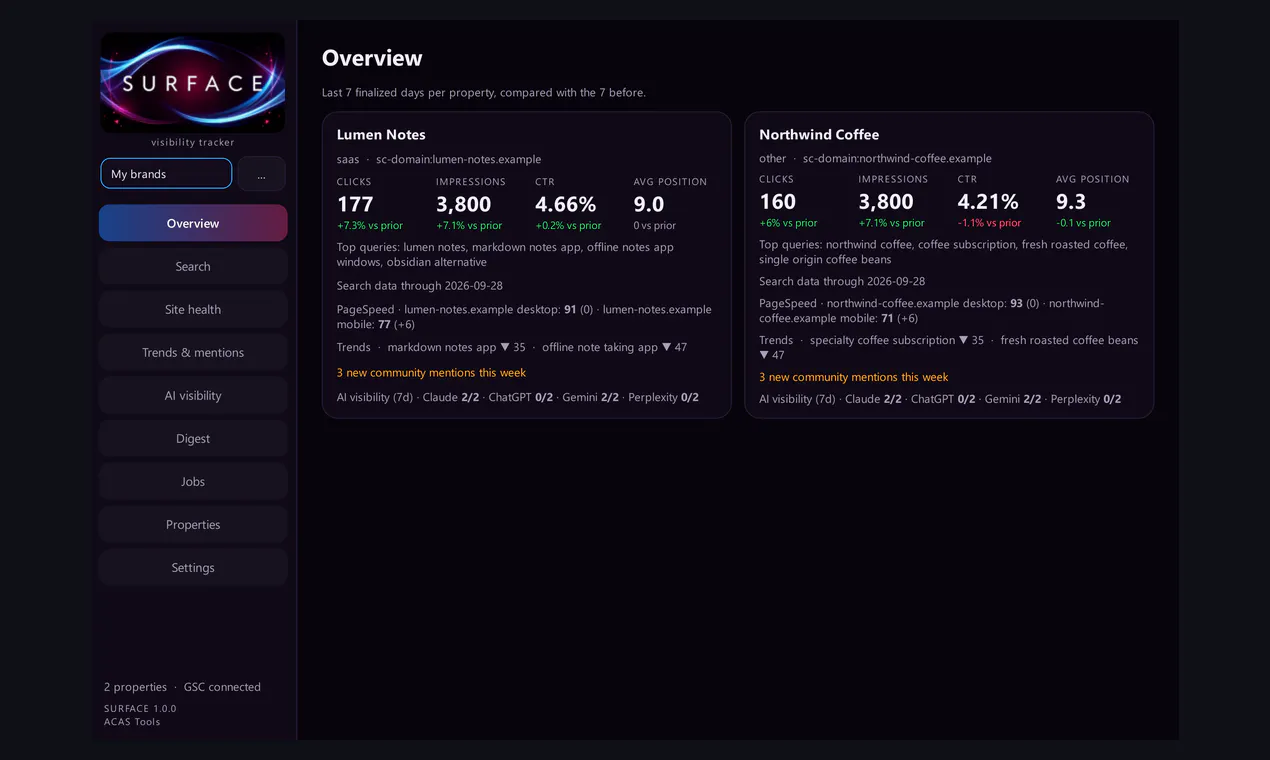Open the "My brands" selector
1270x760 pixels.
coord(166,173)
